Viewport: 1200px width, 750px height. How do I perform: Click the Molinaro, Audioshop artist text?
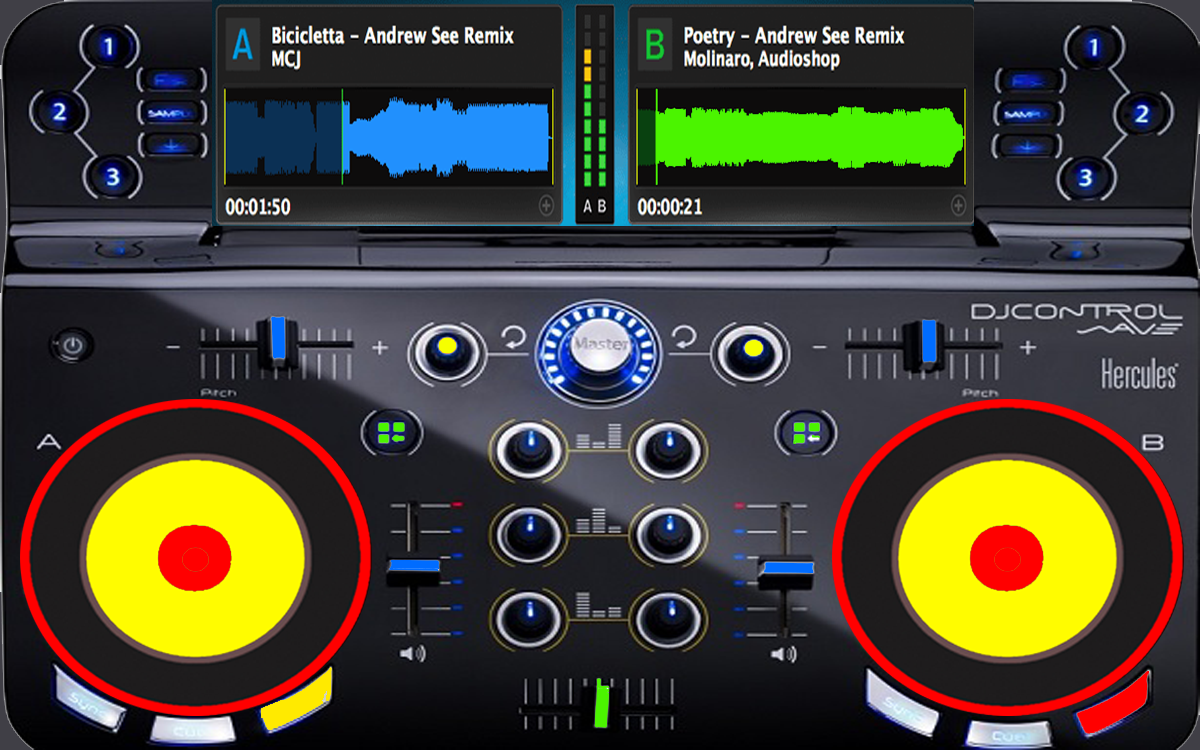point(762,59)
